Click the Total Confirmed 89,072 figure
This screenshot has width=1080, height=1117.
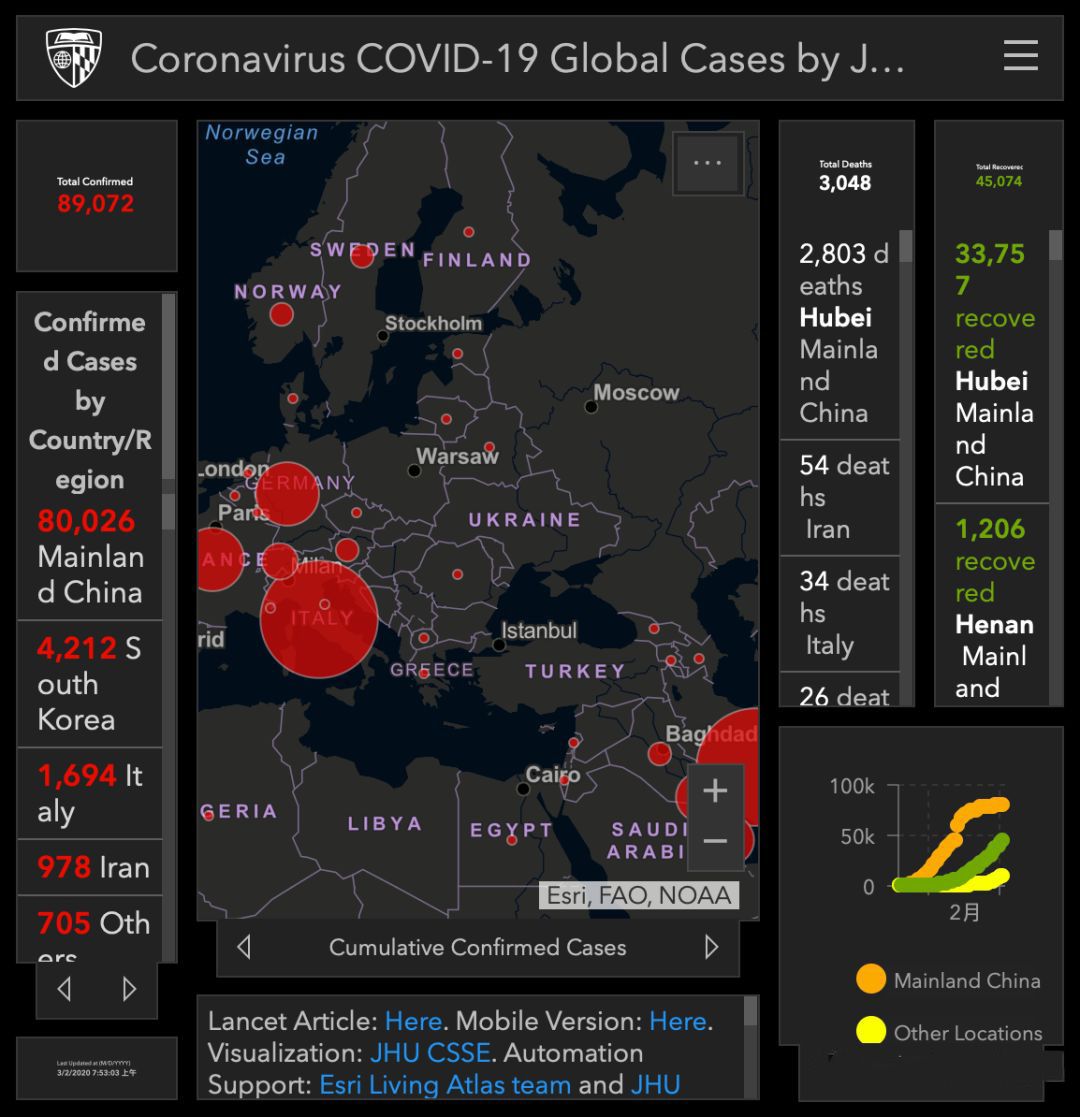coord(95,204)
